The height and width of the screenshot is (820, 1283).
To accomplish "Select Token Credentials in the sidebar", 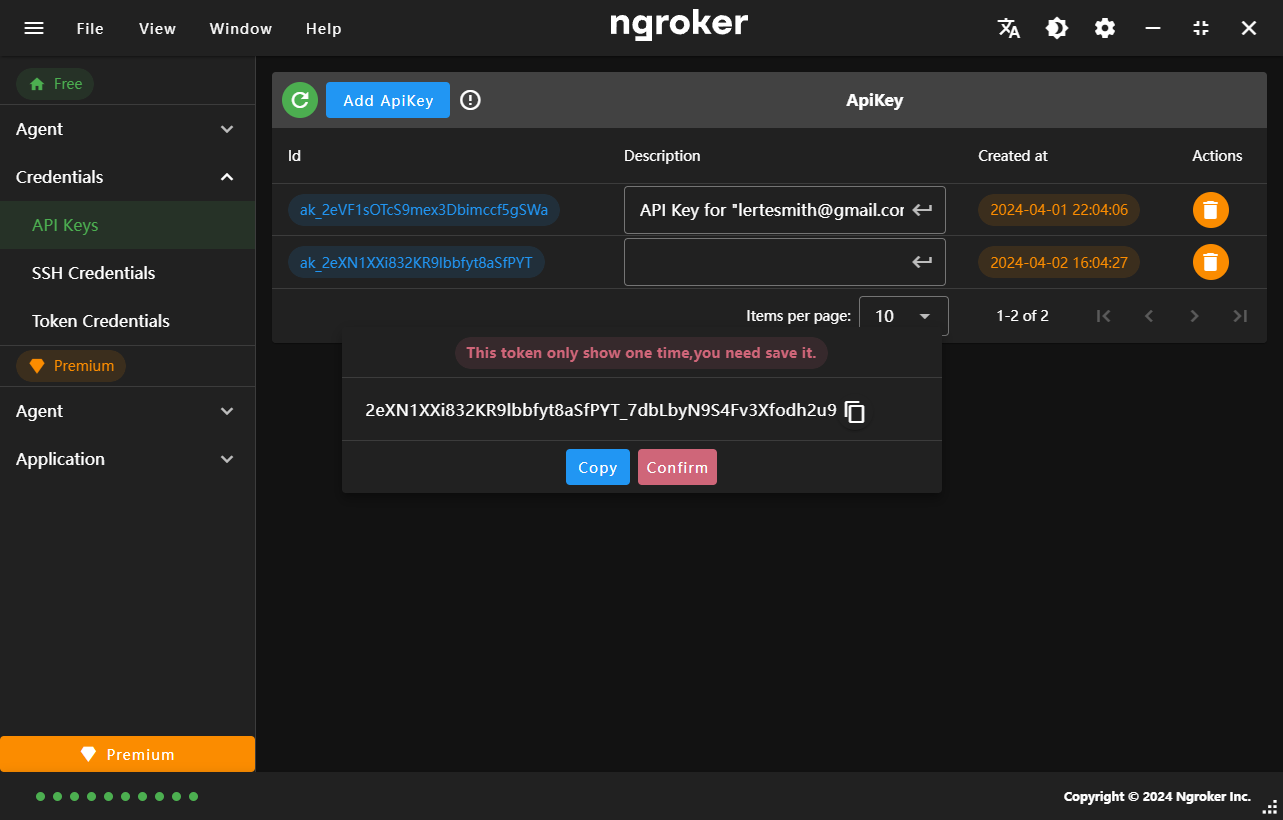I will click(128, 321).
